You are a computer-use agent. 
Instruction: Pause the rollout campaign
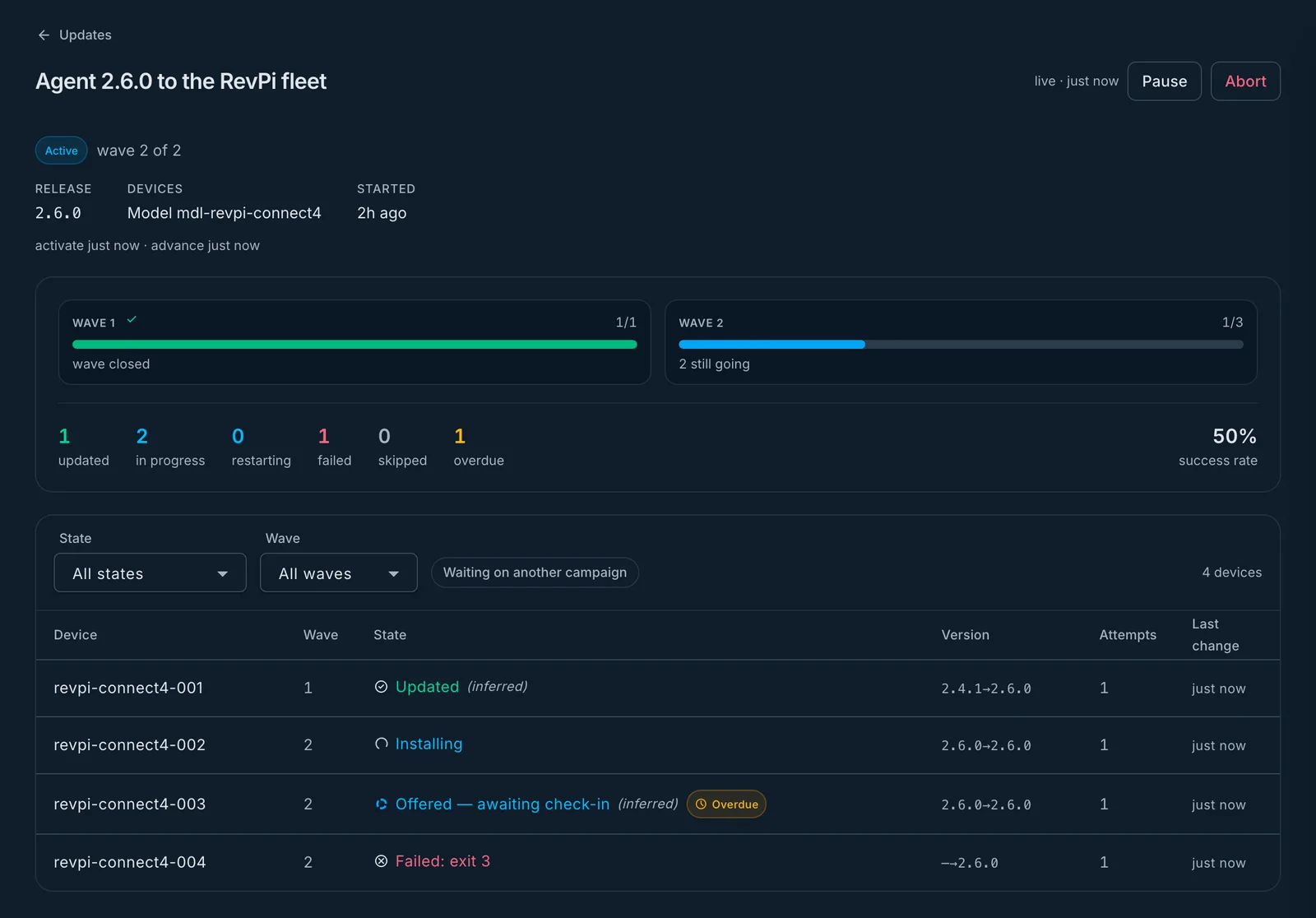point(1164,81)
